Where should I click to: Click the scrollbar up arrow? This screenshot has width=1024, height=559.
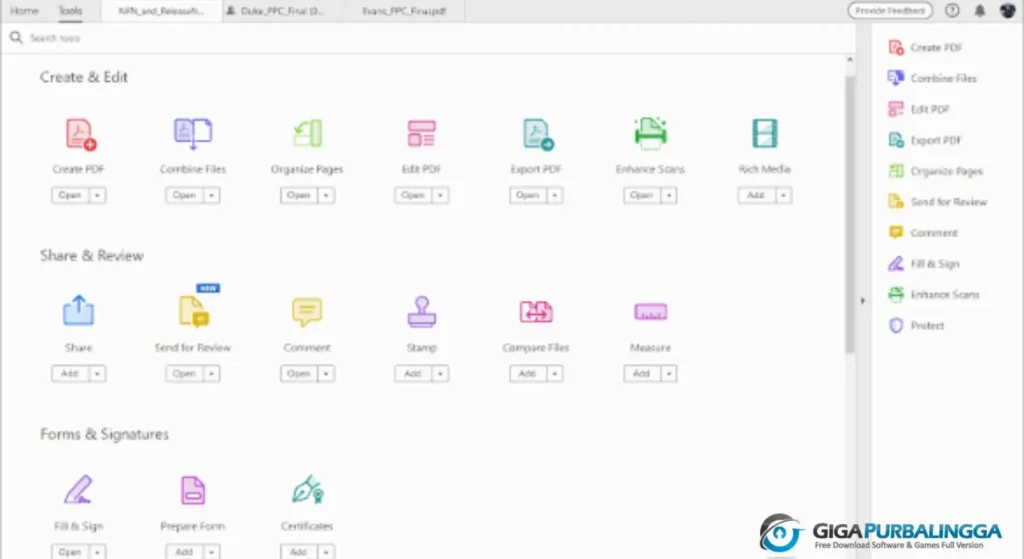point(850,59)
